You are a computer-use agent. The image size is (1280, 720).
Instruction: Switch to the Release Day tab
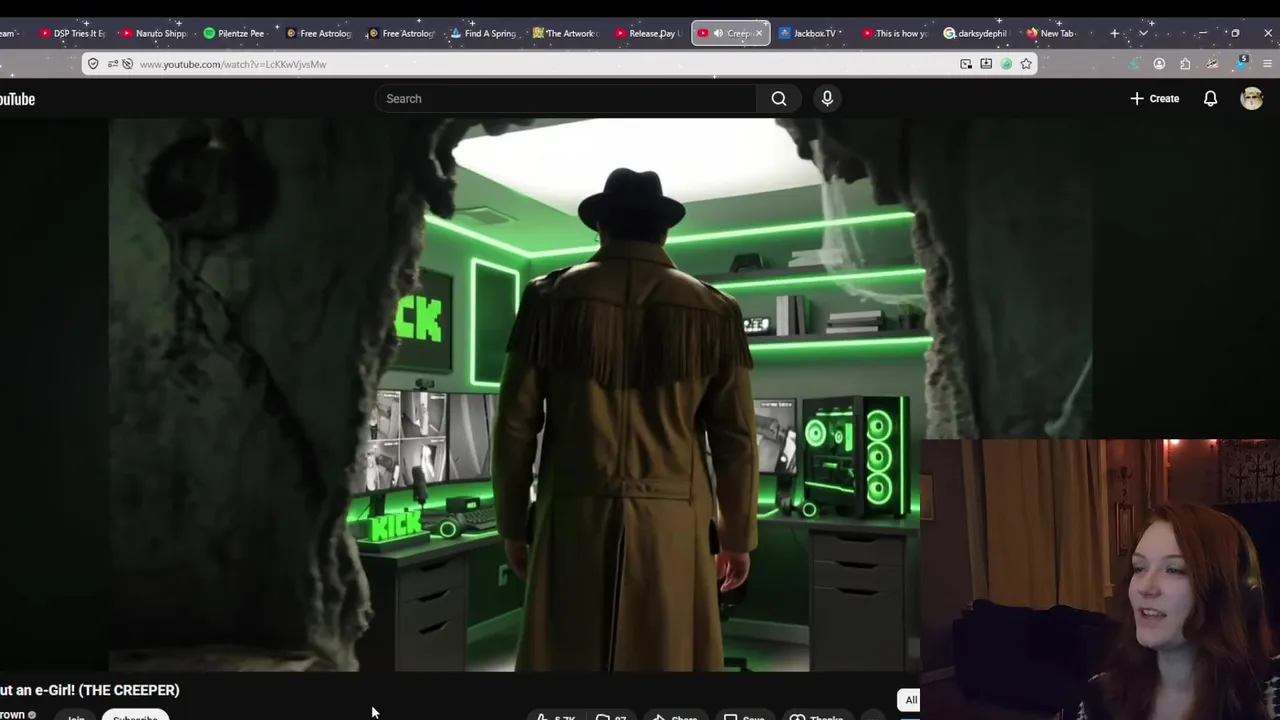point(649,33)
